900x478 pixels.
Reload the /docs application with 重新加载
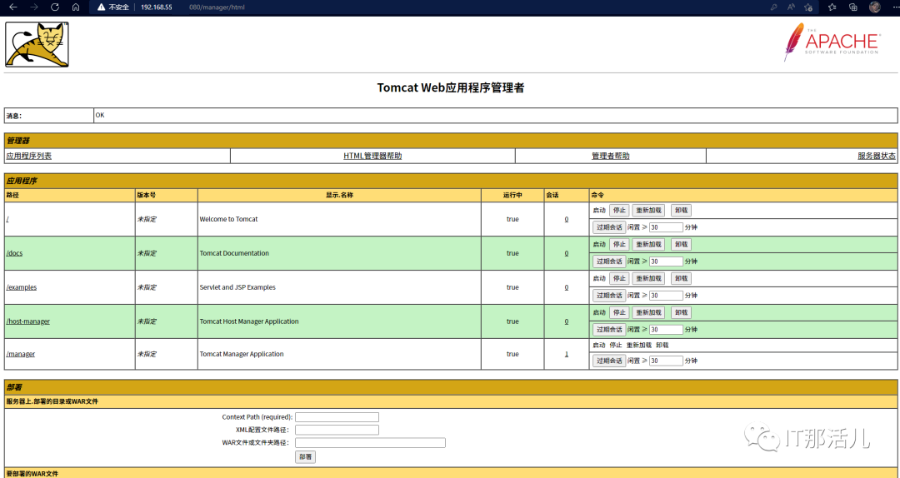point(649,244)
